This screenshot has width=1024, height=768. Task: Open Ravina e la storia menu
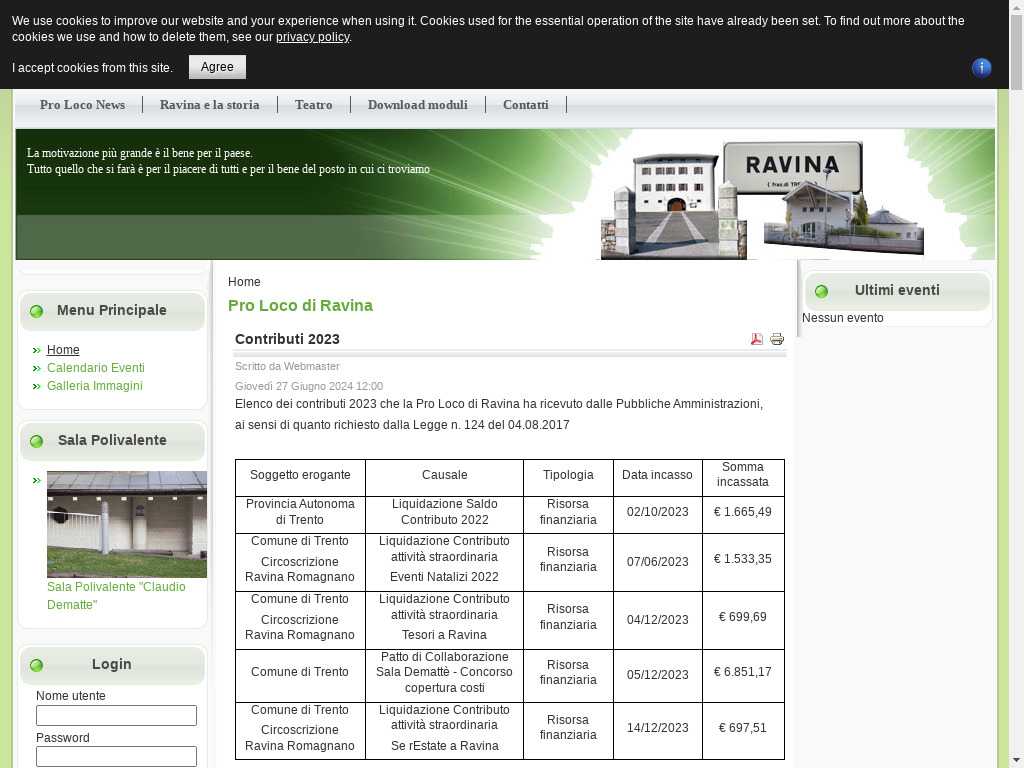(x=209, y=105)
